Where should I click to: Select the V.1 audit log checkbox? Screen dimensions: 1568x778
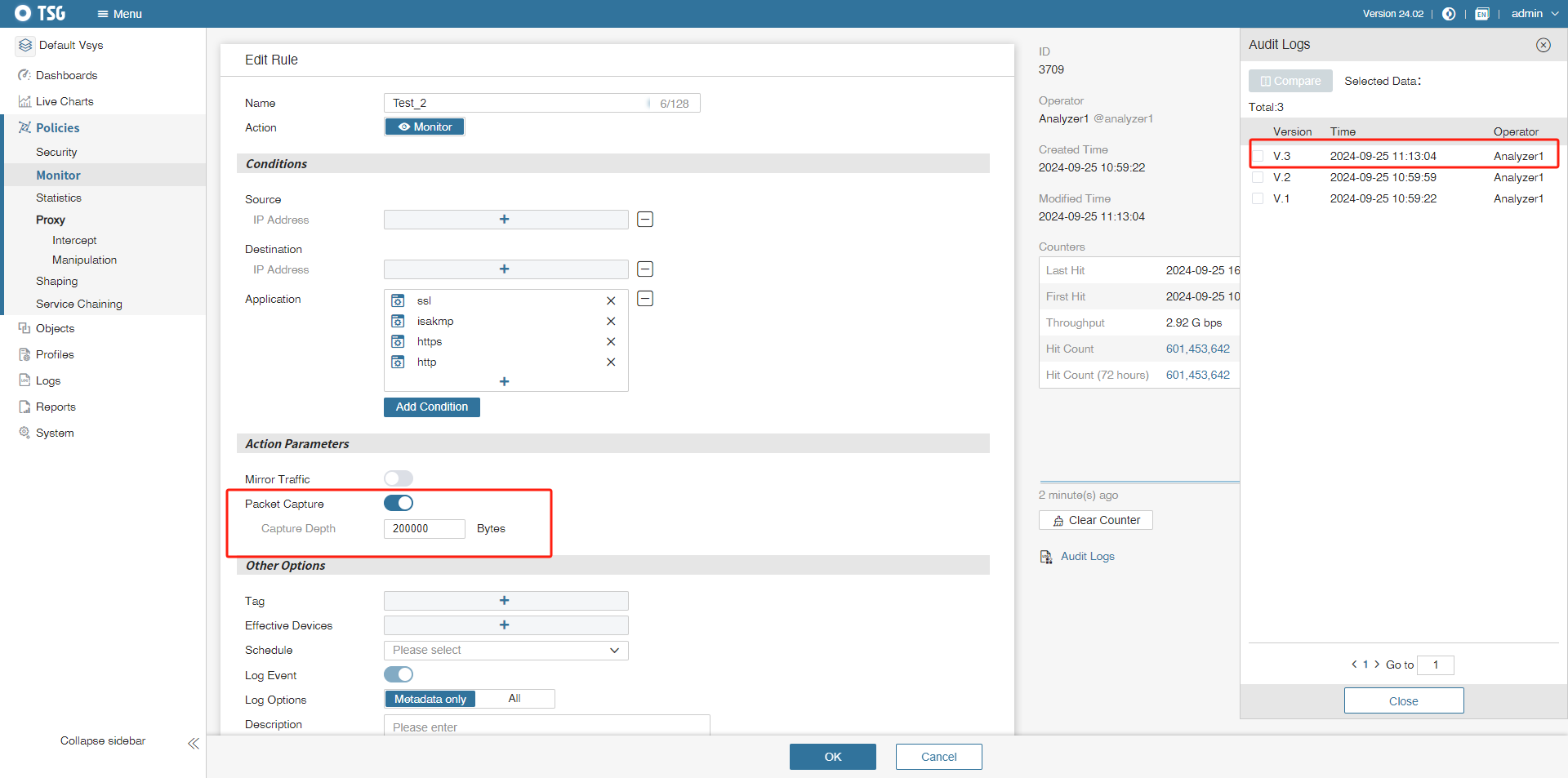1258,198
